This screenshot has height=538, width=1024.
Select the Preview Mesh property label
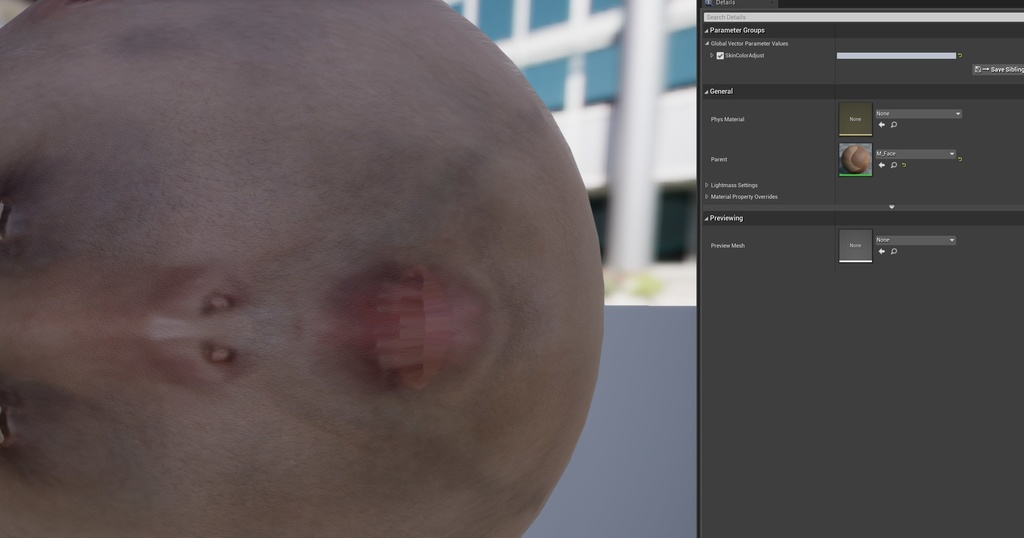coord(728,246)
